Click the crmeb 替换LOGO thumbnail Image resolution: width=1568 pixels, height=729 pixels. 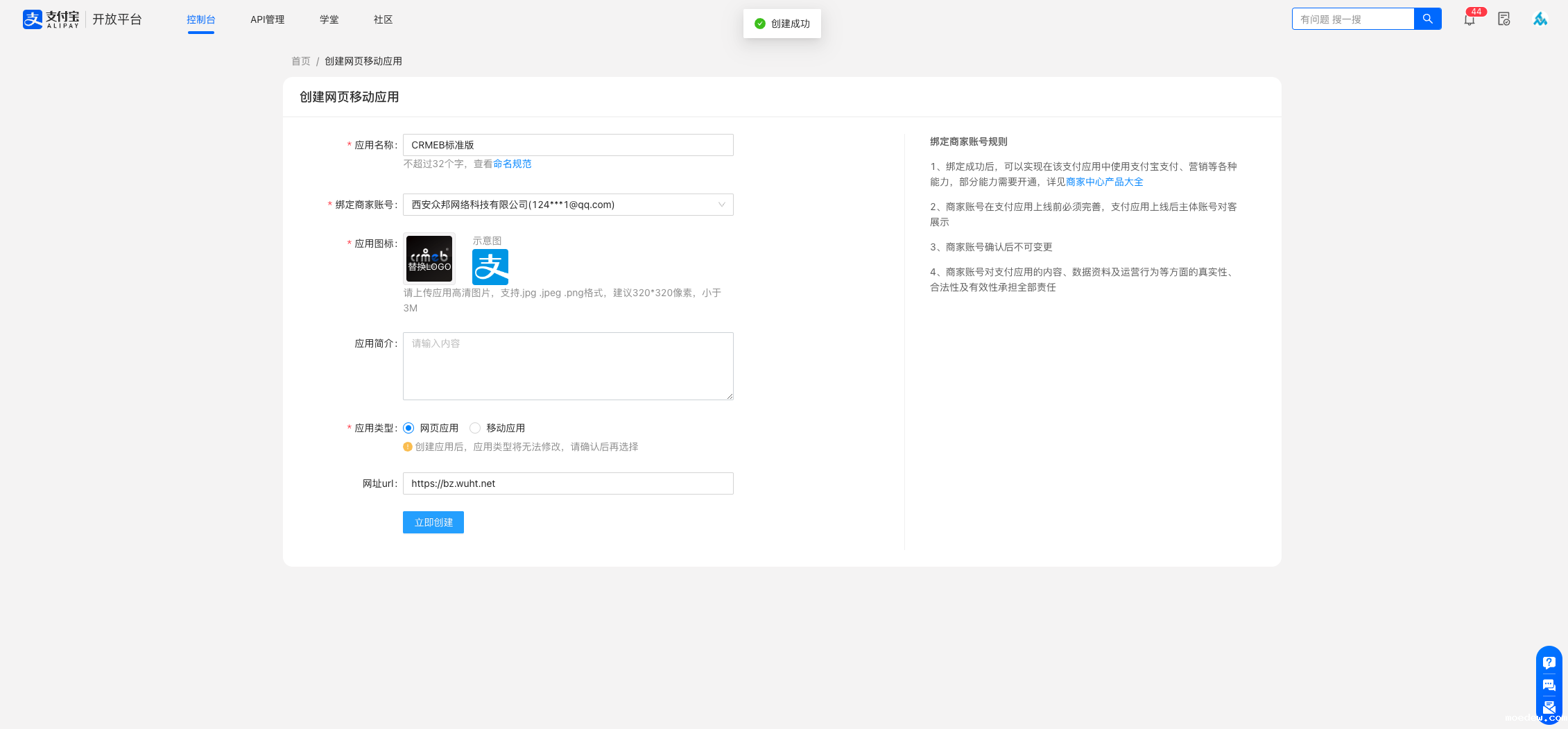[429, 259]
